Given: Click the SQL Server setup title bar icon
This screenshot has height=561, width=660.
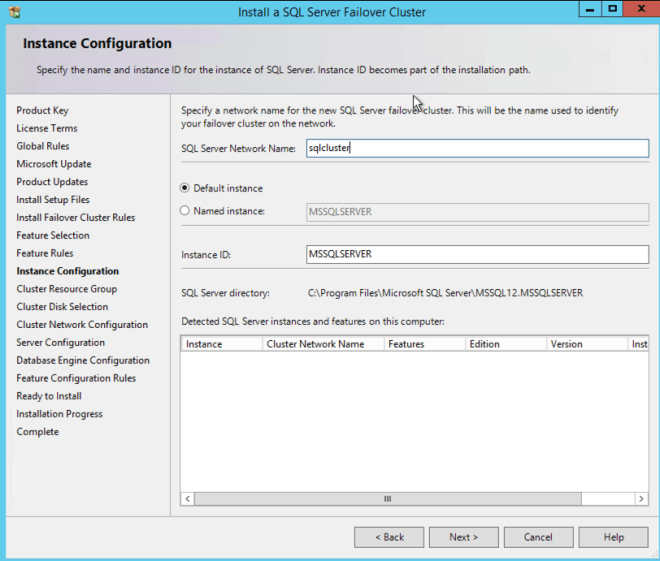Looking at the screenshot, I should [14, 12].
